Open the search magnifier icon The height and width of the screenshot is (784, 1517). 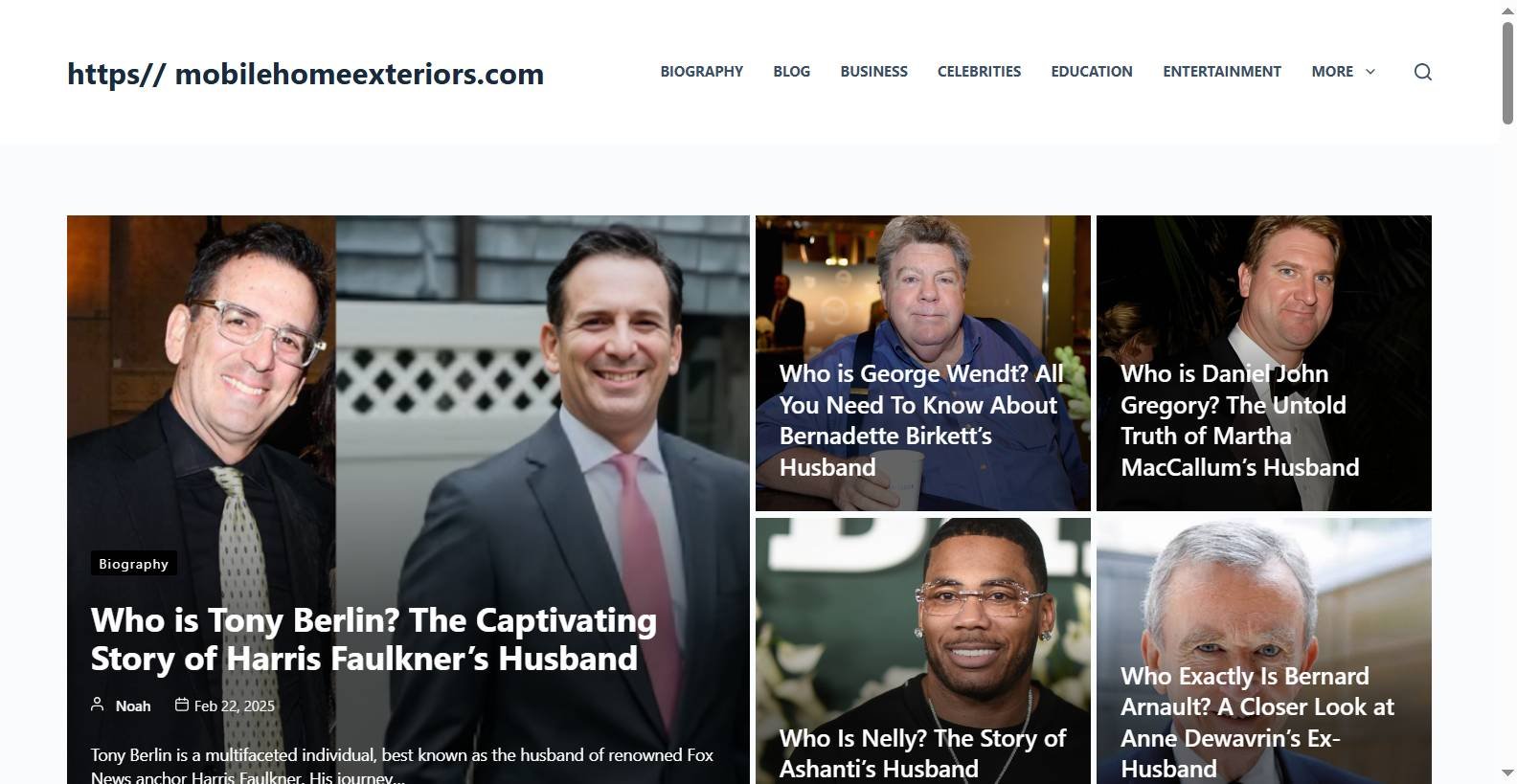(1422, 72)
